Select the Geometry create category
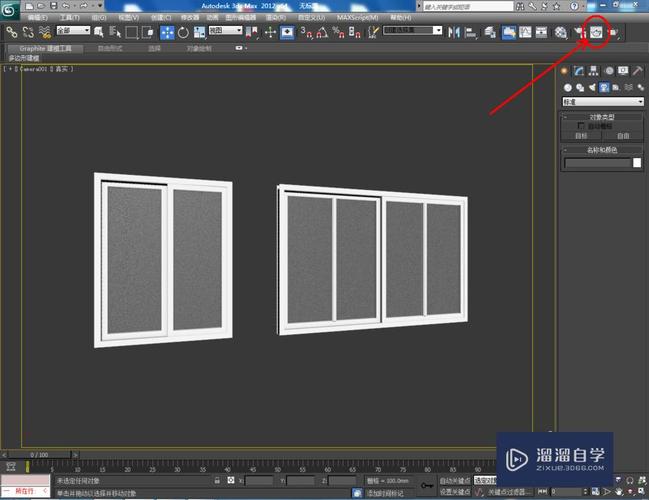The width and height of the screenshot is (649, 500). coord(568,87)
